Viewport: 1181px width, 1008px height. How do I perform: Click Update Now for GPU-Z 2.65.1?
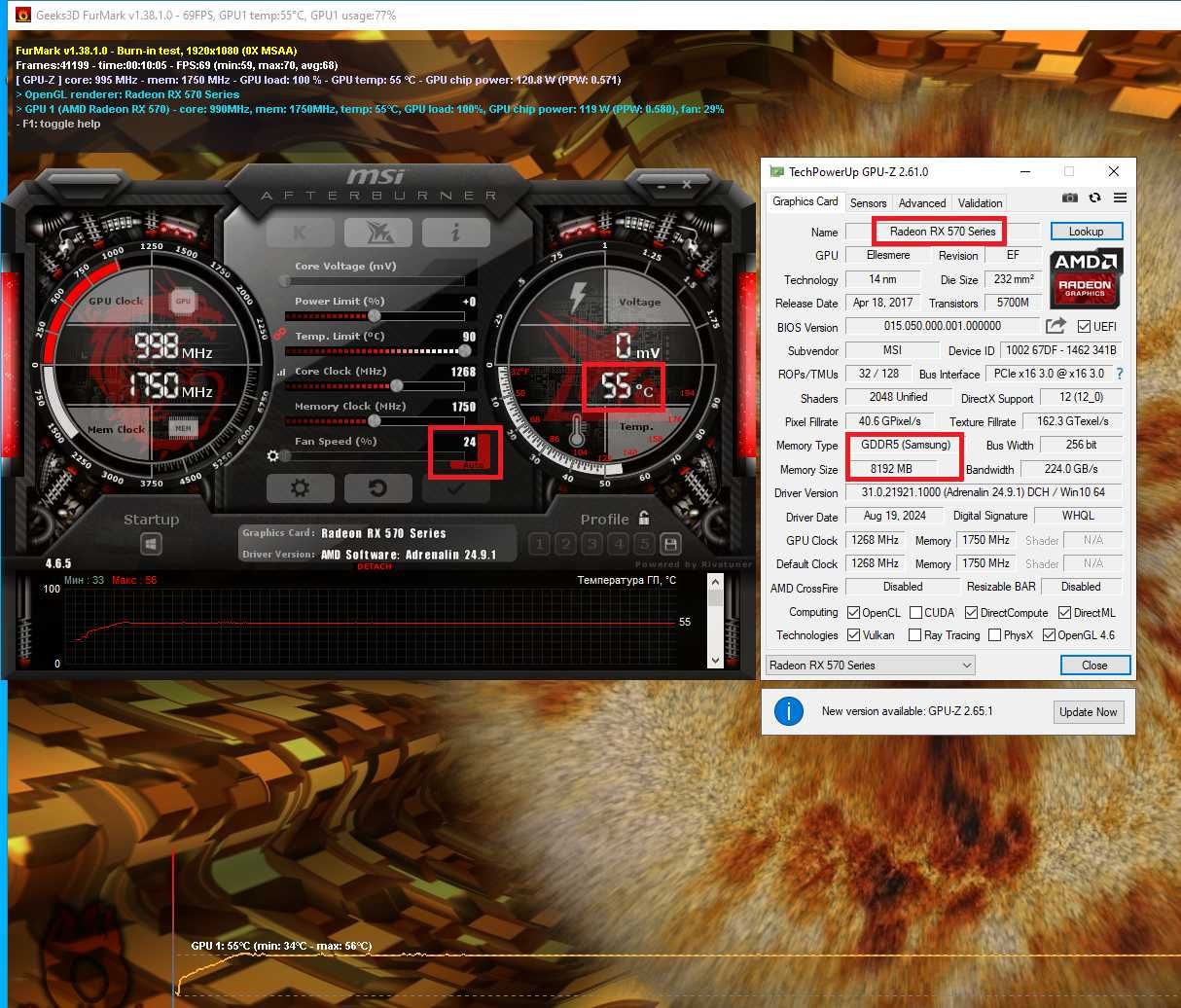click(x=1088, y=711)
